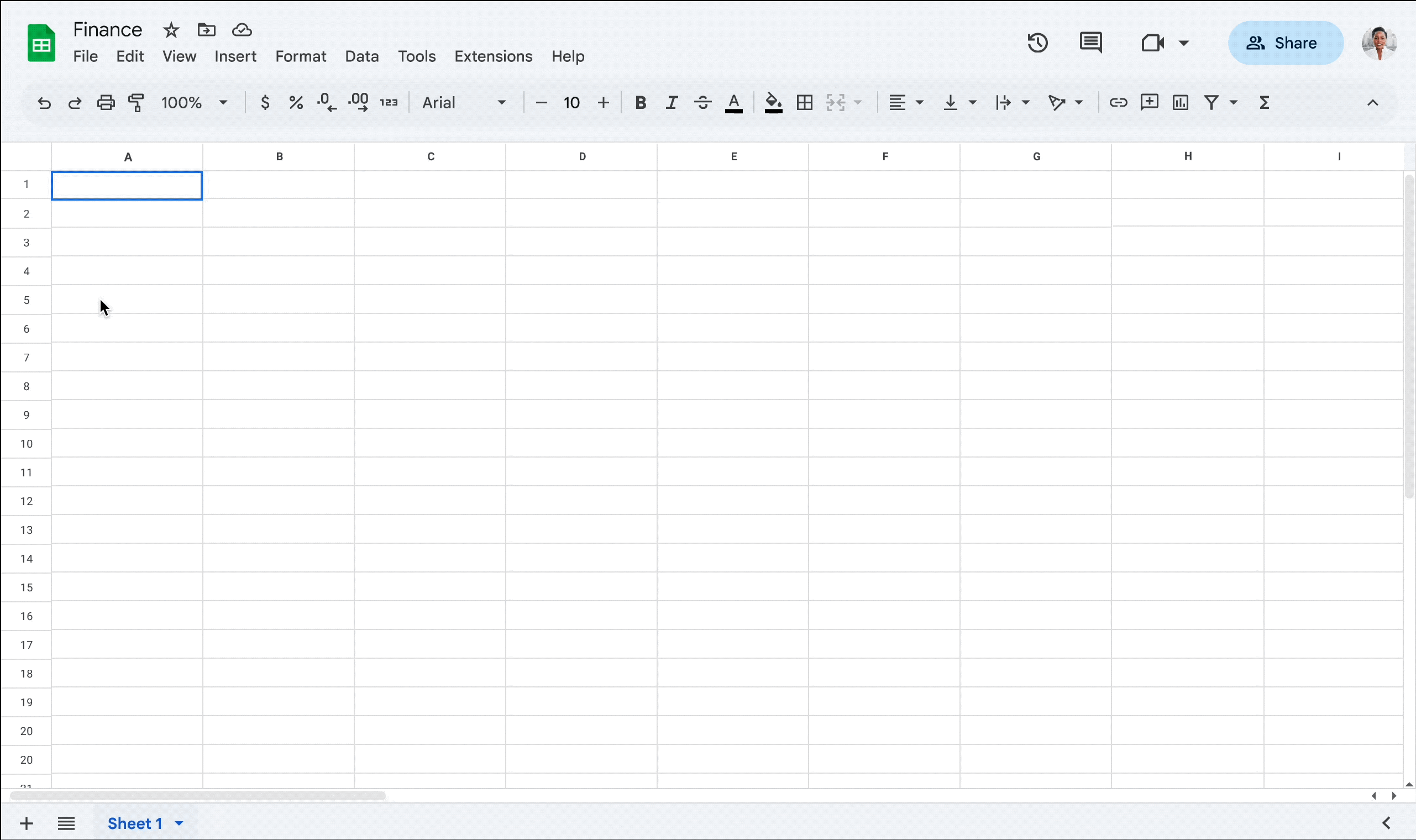Click the insert link icon
The height and width of the screenshot is (840, 1416).
tap(1118, 102)
